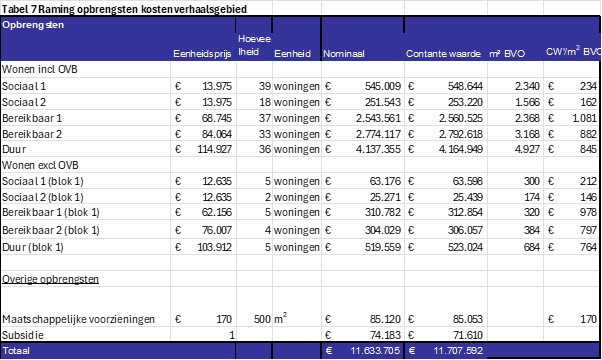The image size is (602, 360).
Task: Select the 'Bereikbaar 2 (blok 1)' label
Action: 51,230
